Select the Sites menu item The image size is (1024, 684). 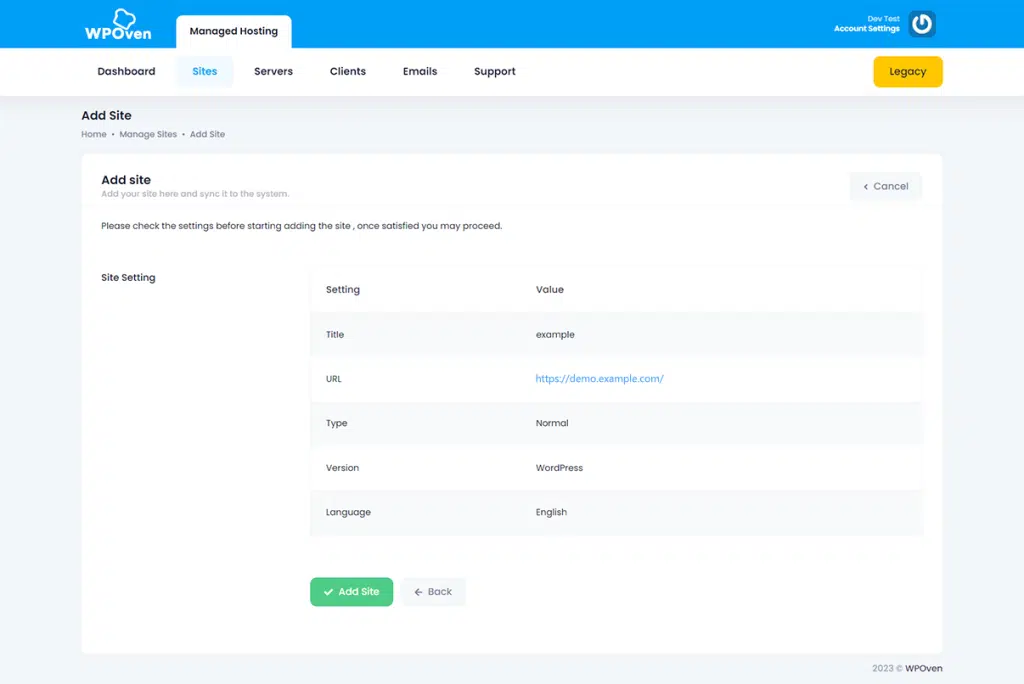[204, 71]
